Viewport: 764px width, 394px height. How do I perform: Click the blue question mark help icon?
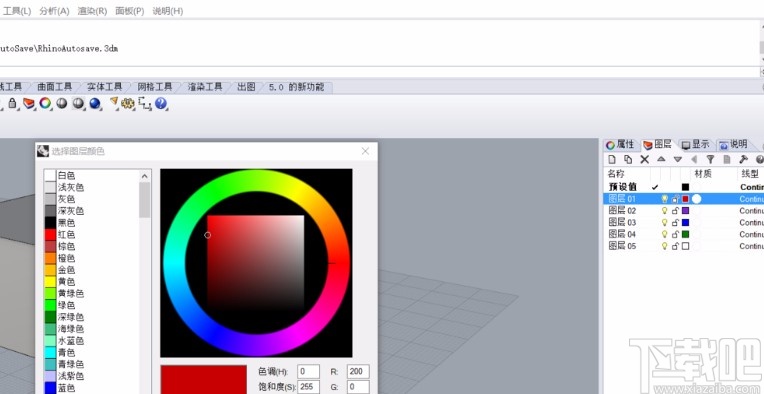[160, 103]
